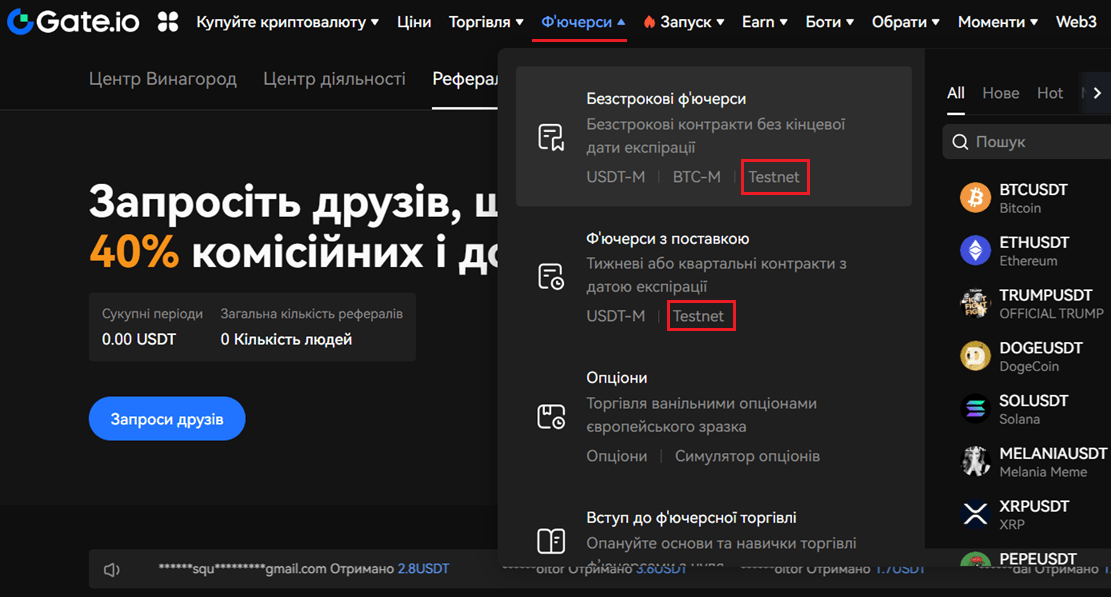Image resolution: width=1111 pixels, height=597 pixels.
Task: Click the OFFICIAL TRUMP coin icon
Action: [975, 303]
